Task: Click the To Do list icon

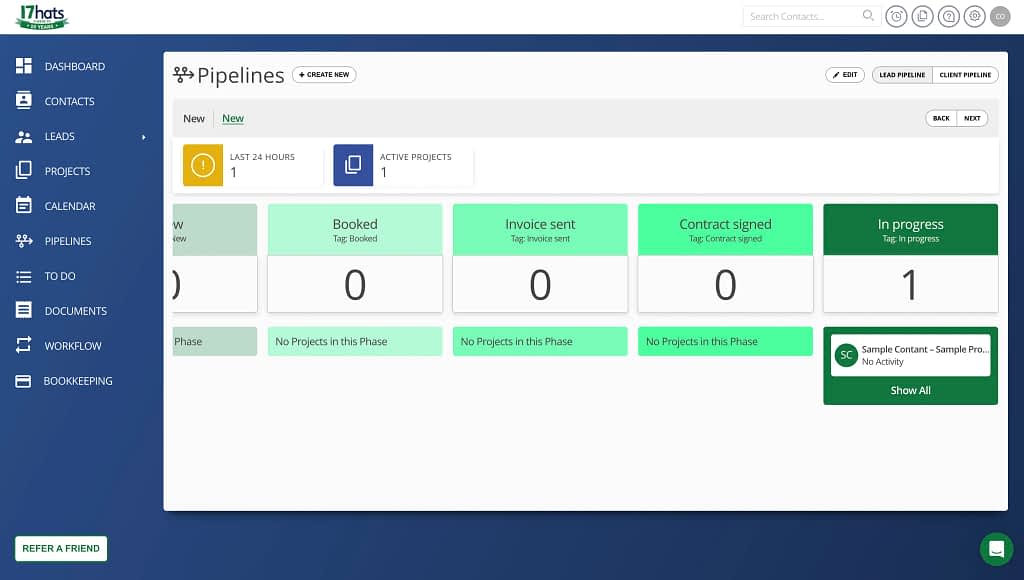Action: coord(24,276)
